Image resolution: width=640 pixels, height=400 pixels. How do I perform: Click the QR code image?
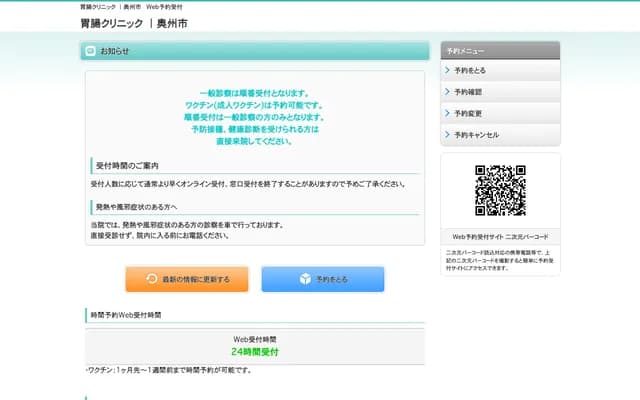click(x=500, y=191)
